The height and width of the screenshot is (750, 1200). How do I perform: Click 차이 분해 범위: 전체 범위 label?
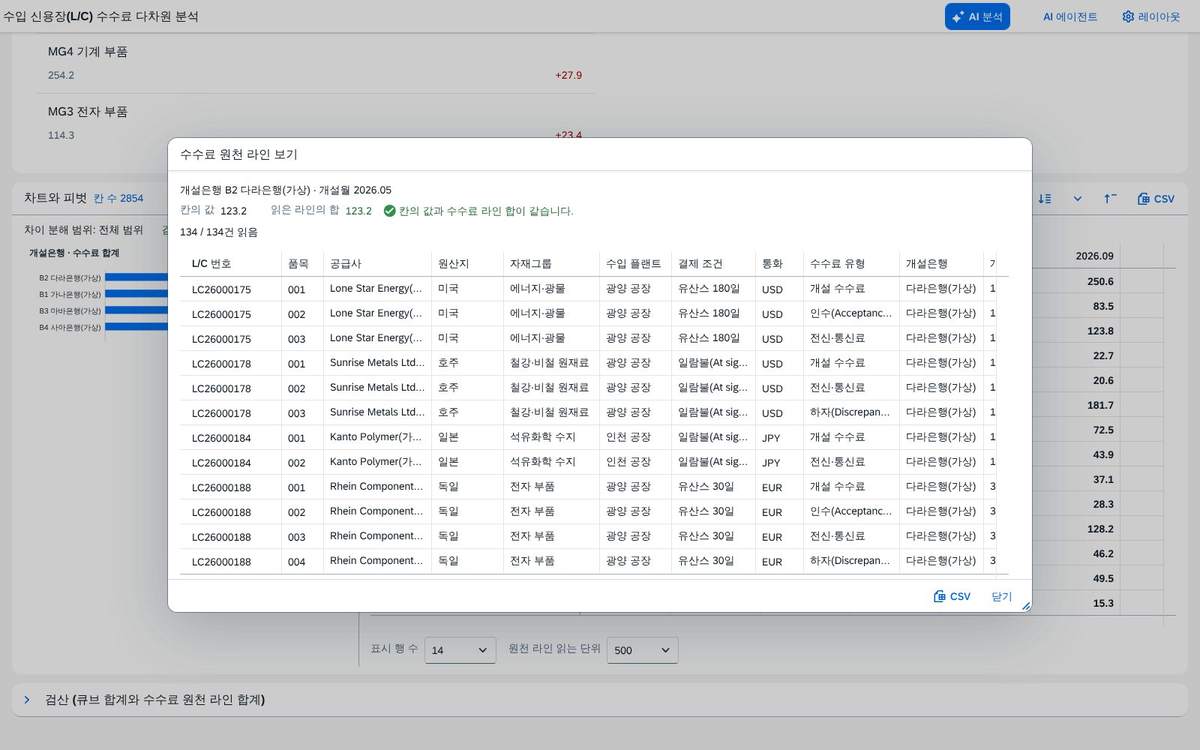click(84, 230)
